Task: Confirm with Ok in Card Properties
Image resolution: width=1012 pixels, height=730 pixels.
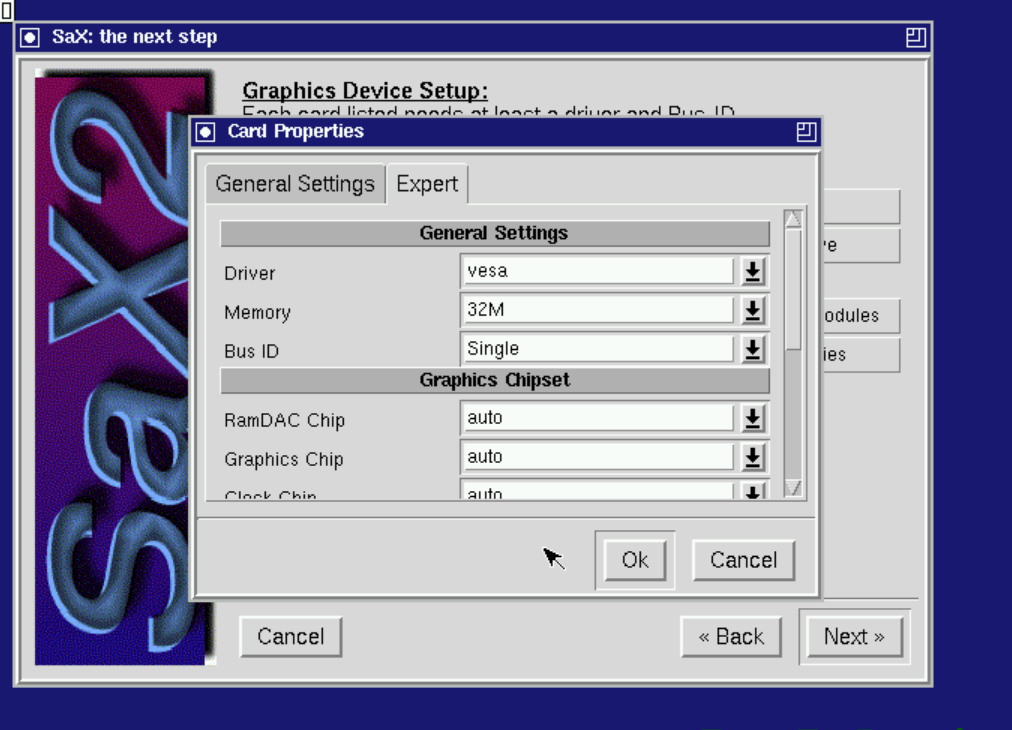Action: [x=635, y=560]
